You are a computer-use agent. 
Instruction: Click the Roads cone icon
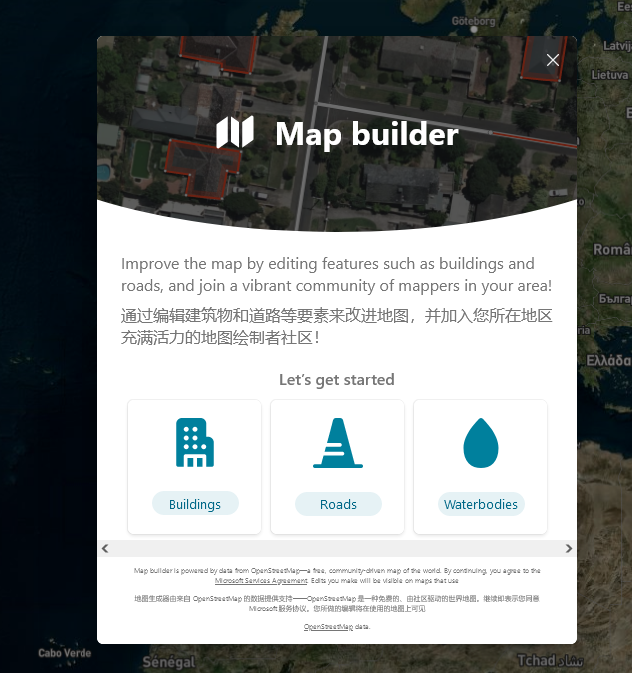coord(338,443)
